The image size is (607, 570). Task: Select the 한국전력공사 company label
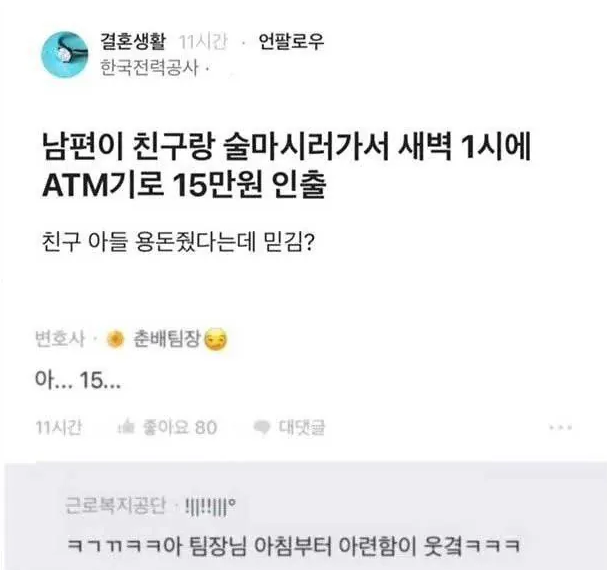tap(149, 67)
